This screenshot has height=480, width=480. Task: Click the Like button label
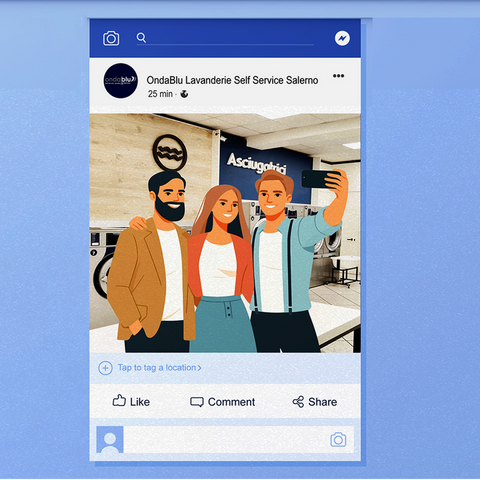[140, 402]
